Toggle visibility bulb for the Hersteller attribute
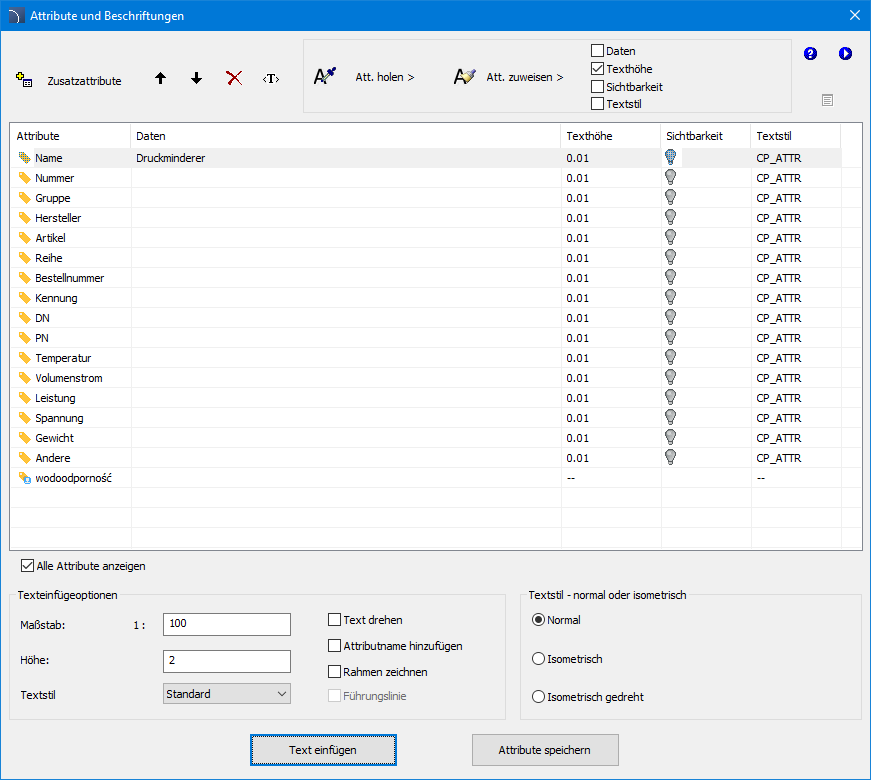 click(x=671, y=217)
